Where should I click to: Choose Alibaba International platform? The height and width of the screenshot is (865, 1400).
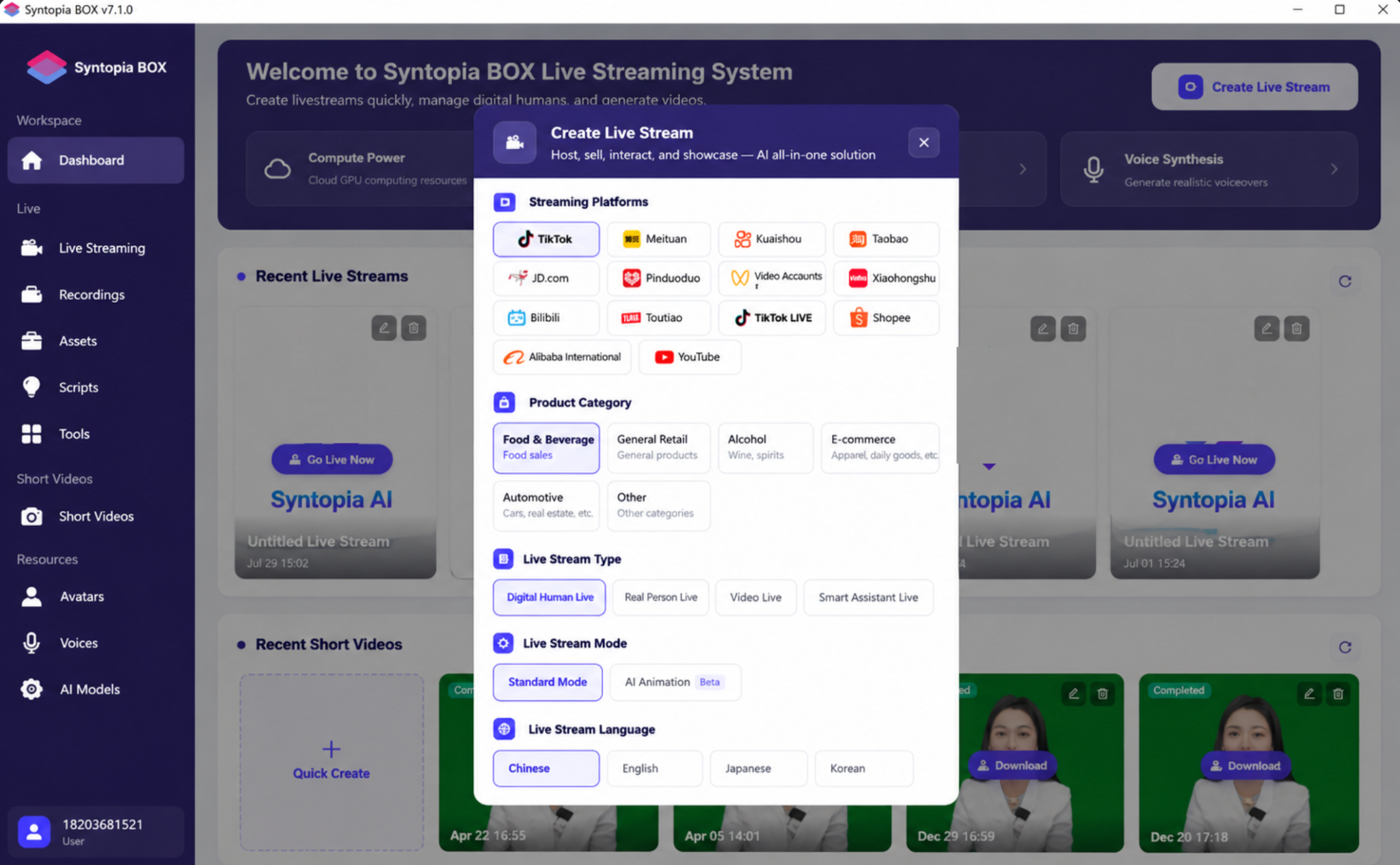point(562,357)
